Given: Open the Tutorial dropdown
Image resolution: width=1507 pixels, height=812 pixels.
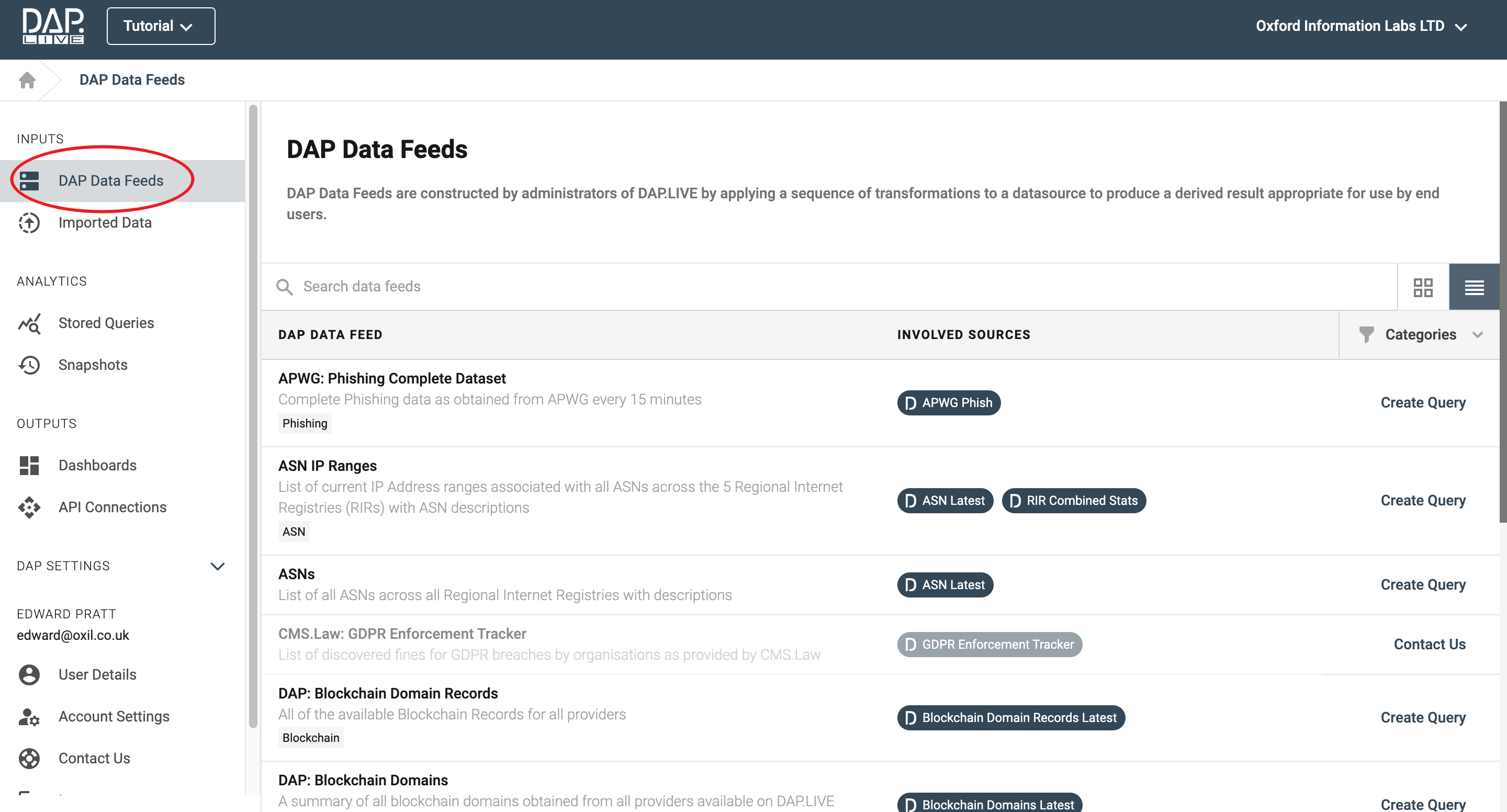Looking at the screenshot, I should click(160, 26).
